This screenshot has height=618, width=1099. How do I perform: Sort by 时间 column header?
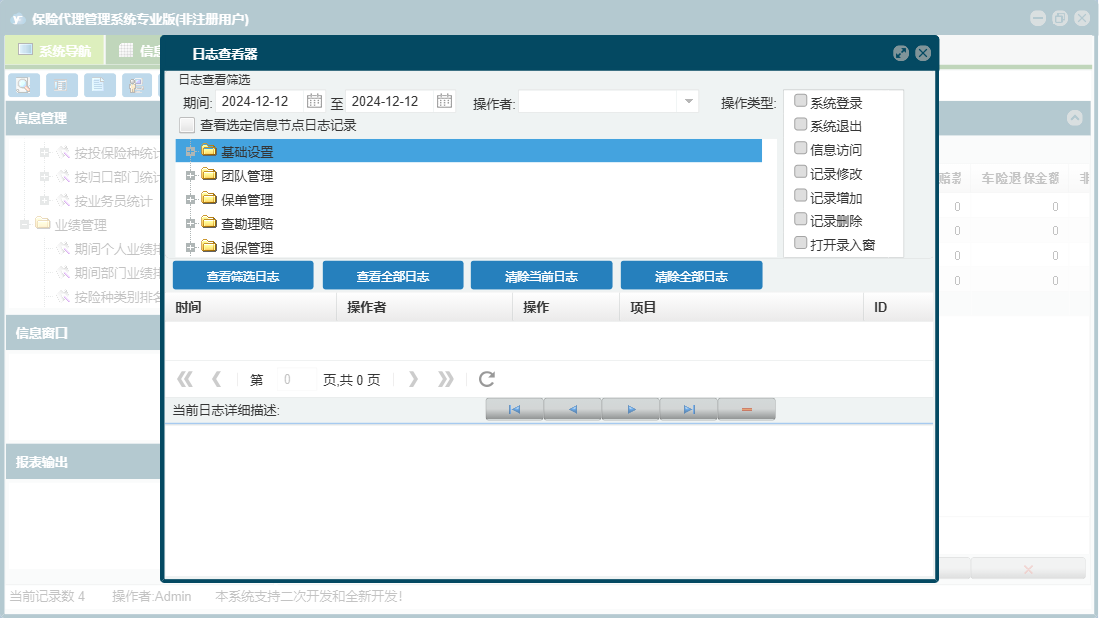tap(251, 307)
